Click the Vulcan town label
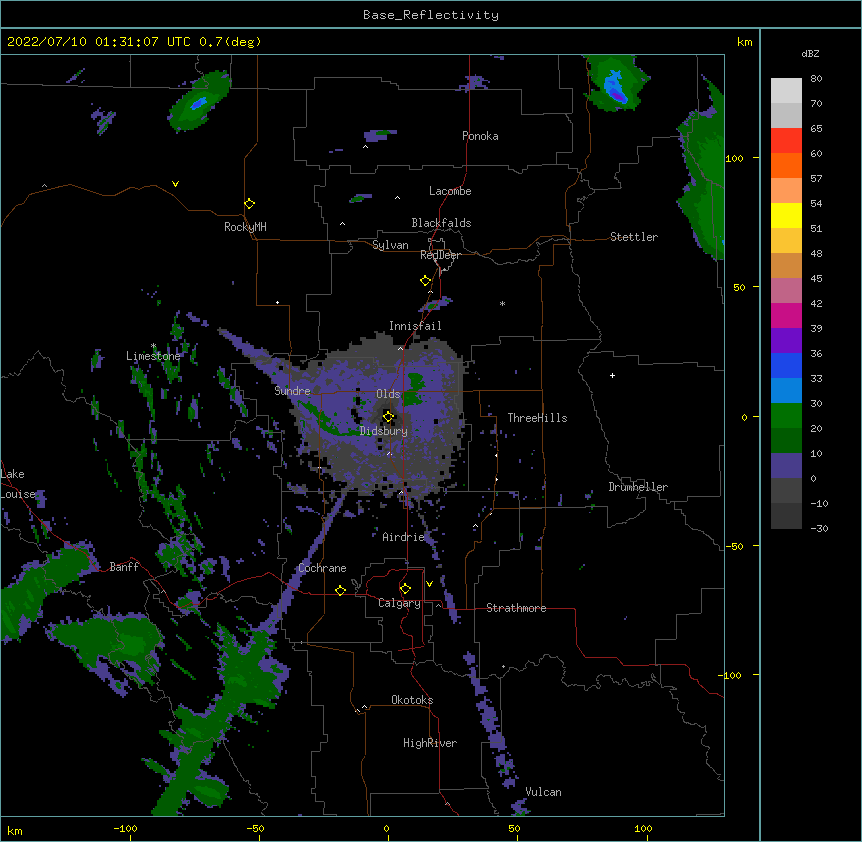Viewport: 862px width, 842px height. point(543,792)
